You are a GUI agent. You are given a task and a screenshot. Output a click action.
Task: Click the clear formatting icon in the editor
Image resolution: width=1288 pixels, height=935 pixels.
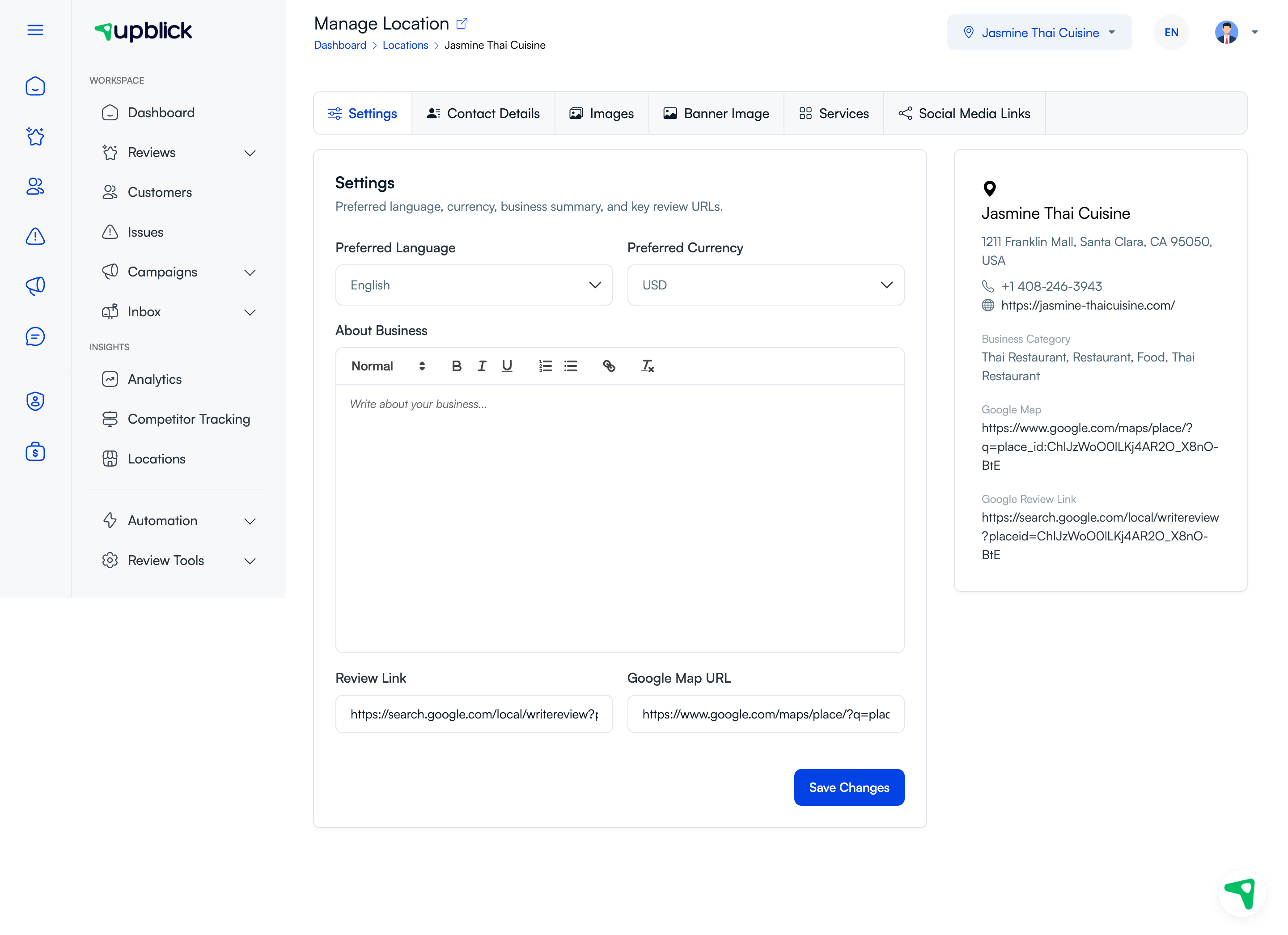tap(648, 366)
